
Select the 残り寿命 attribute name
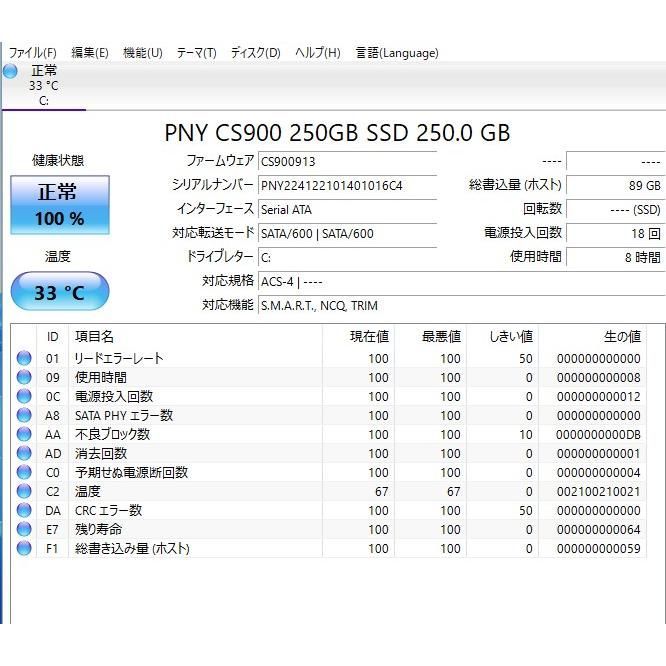pyautogui.click(x=99, y=530)
